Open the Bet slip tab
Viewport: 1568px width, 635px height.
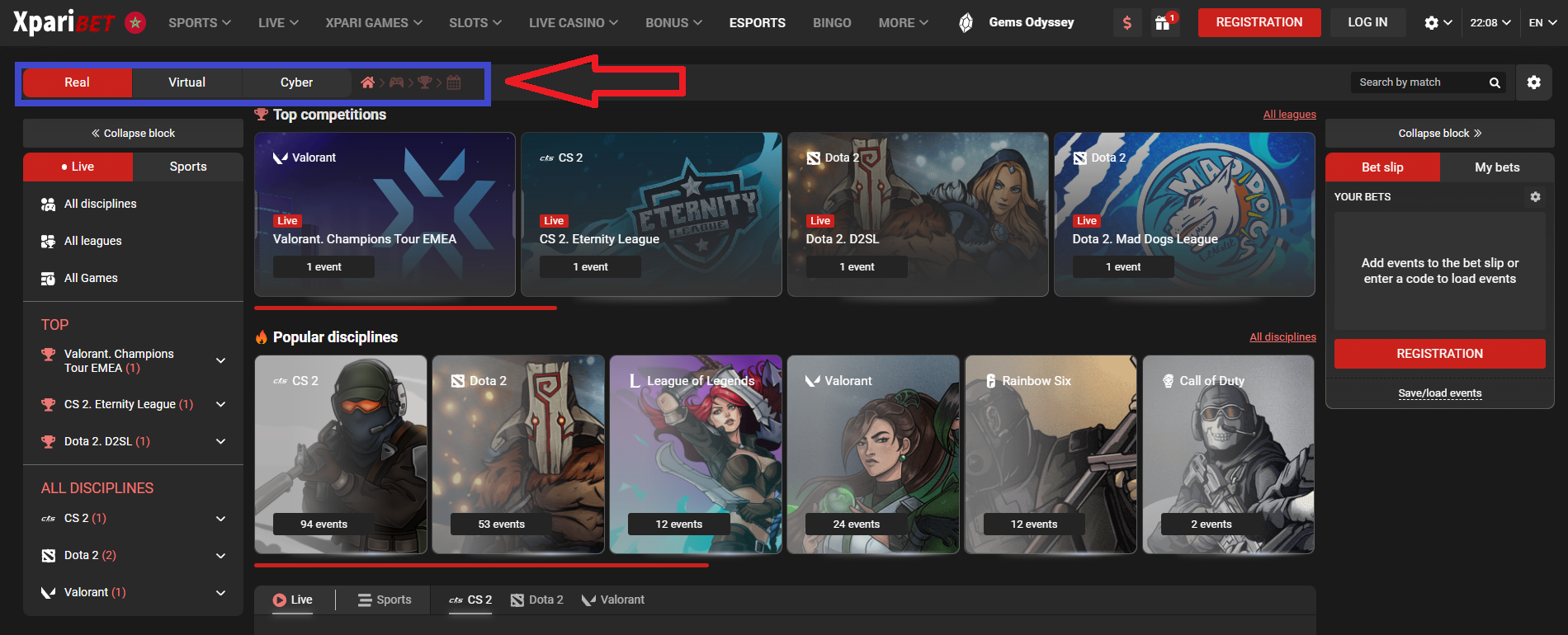1382,167
